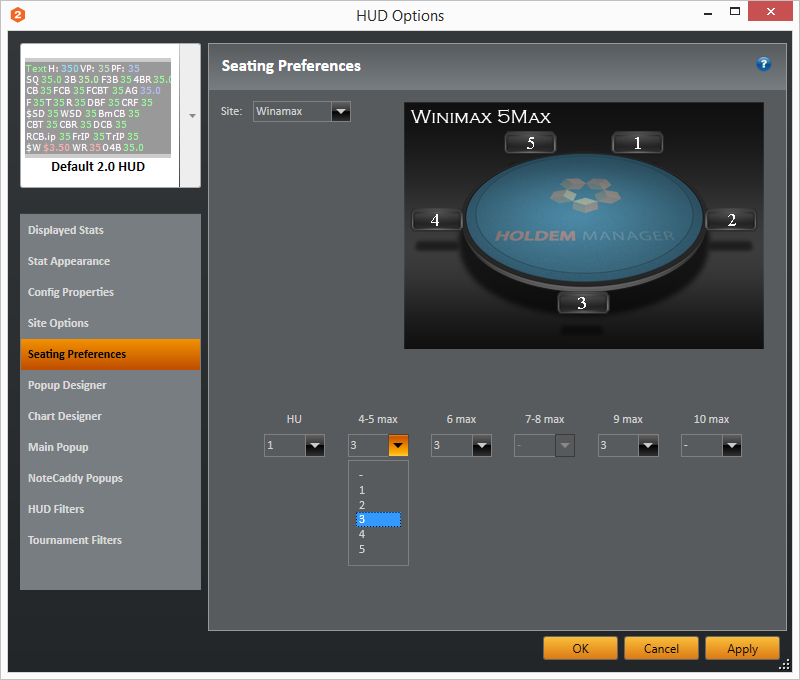Open NoteCaddy Popups section
The width and height of the screenshot is (800, 680).
pyautogui.click(x=110, y=478)
